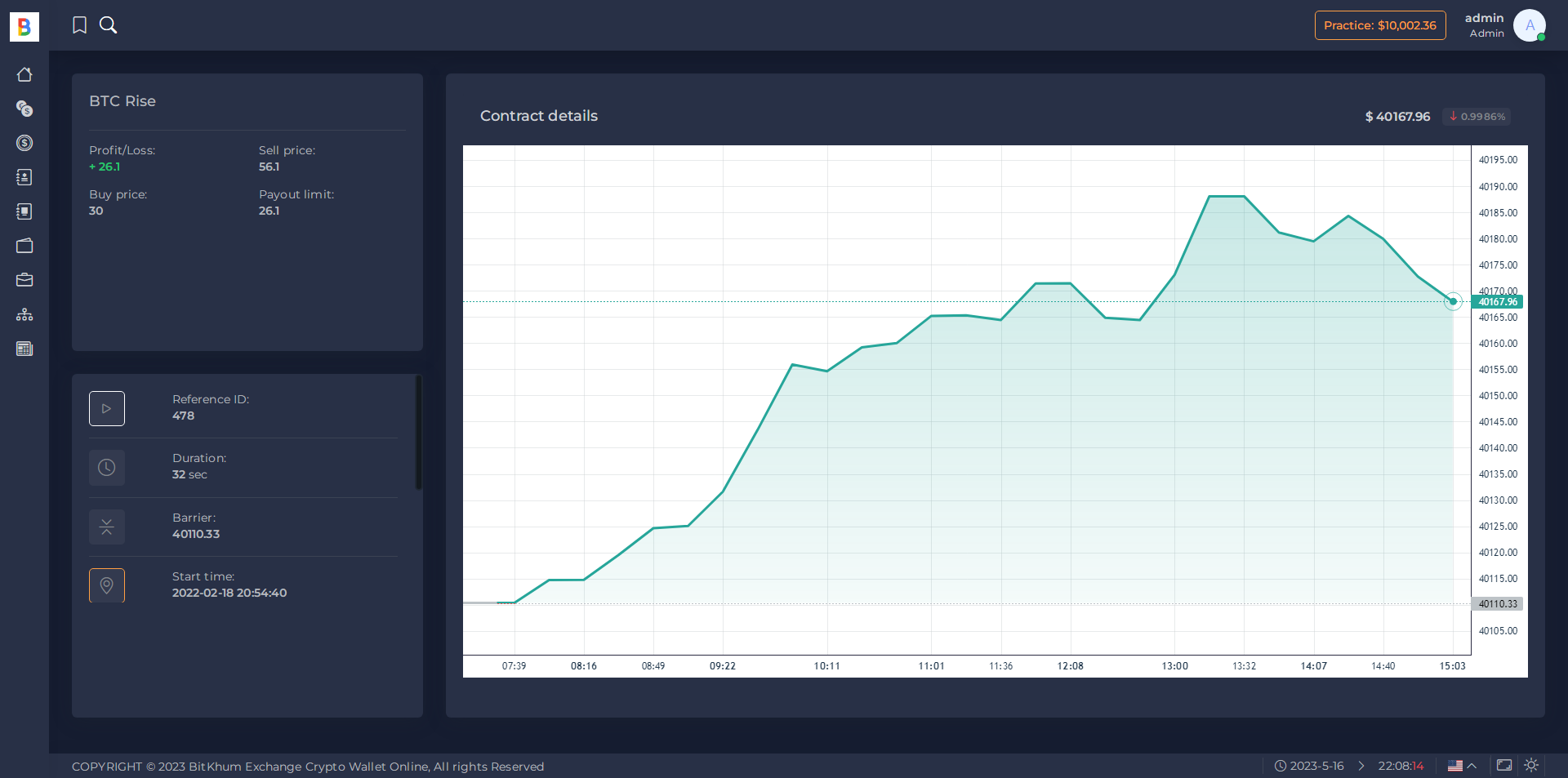Click the location pin icon beside Start time
1568x778 pixels.
pos(107,585)
